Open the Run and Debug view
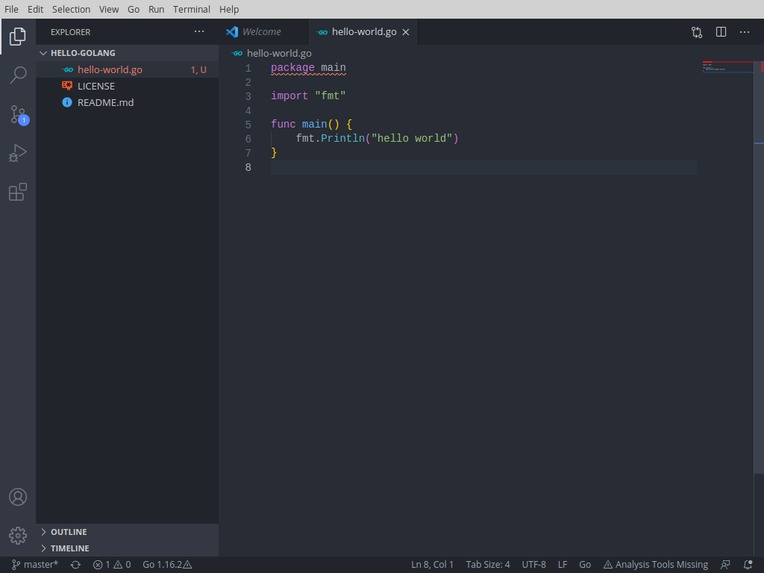Screen dimensions: 764x573 [x=18, y=153]
